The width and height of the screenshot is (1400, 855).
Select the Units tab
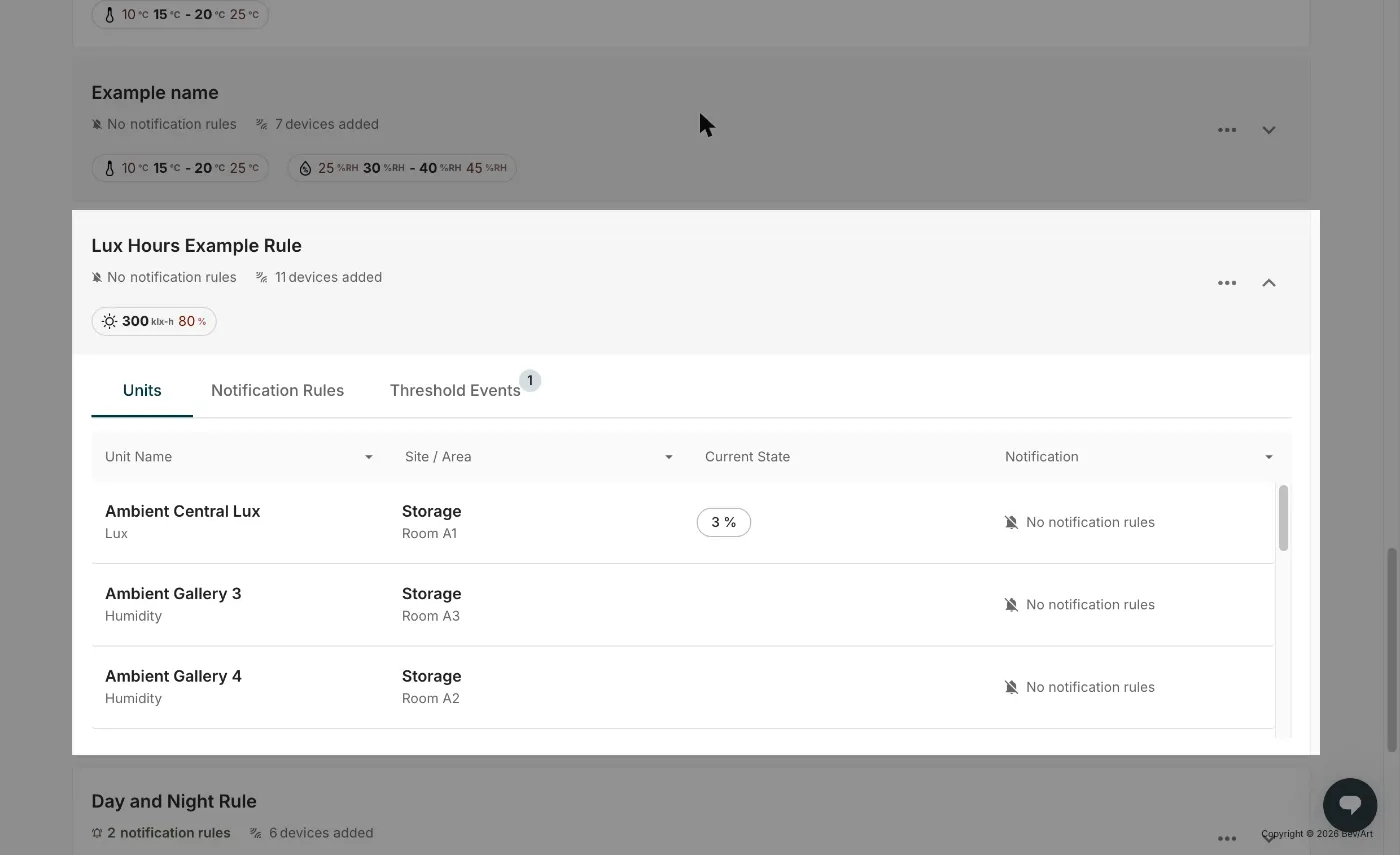(x=142, y=390)
